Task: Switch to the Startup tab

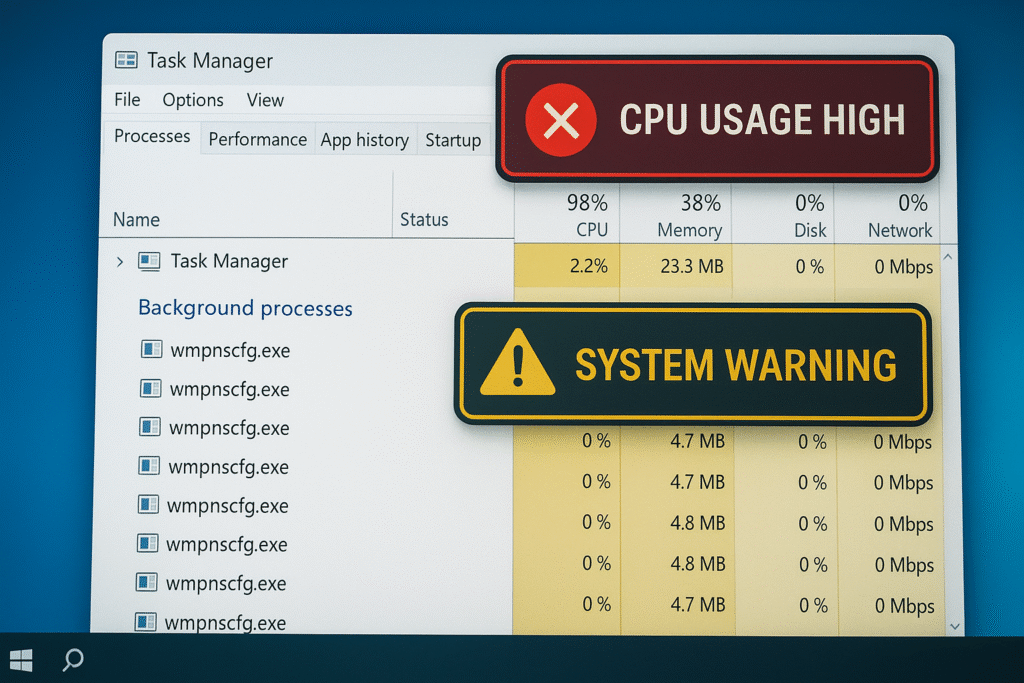Action: (453, 140)
